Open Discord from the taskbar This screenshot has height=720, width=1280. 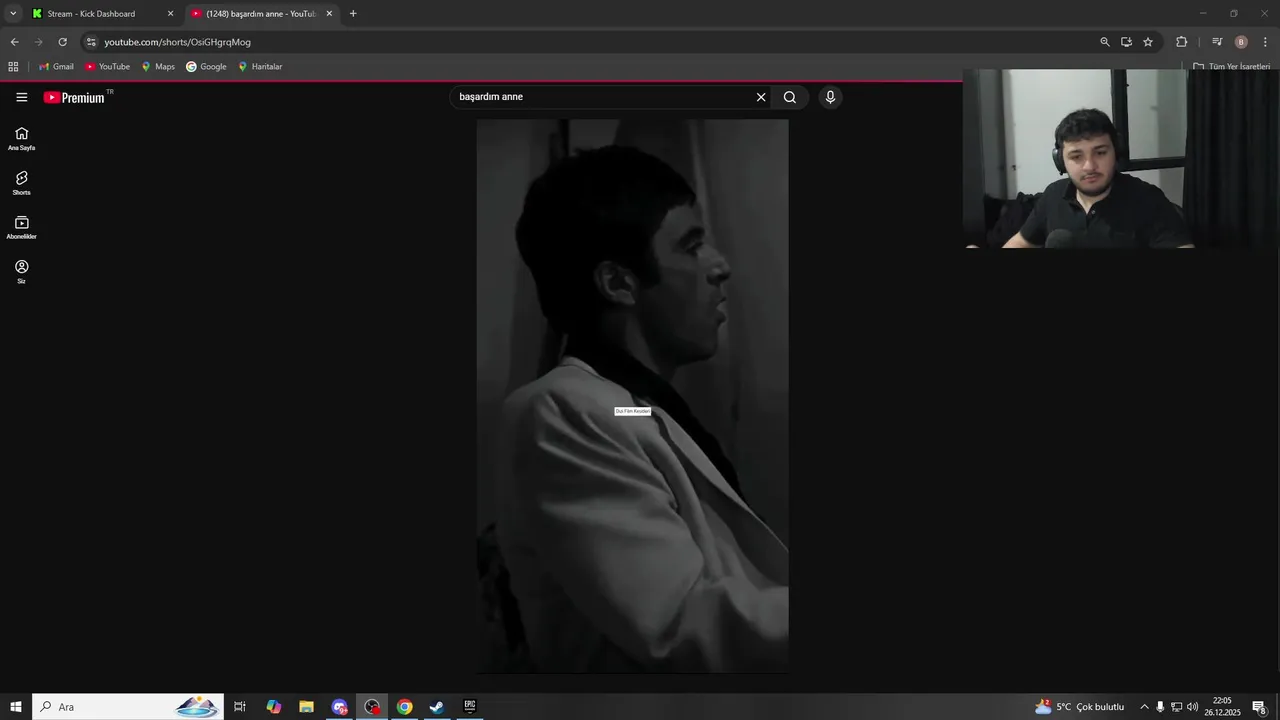coord(339,707)
